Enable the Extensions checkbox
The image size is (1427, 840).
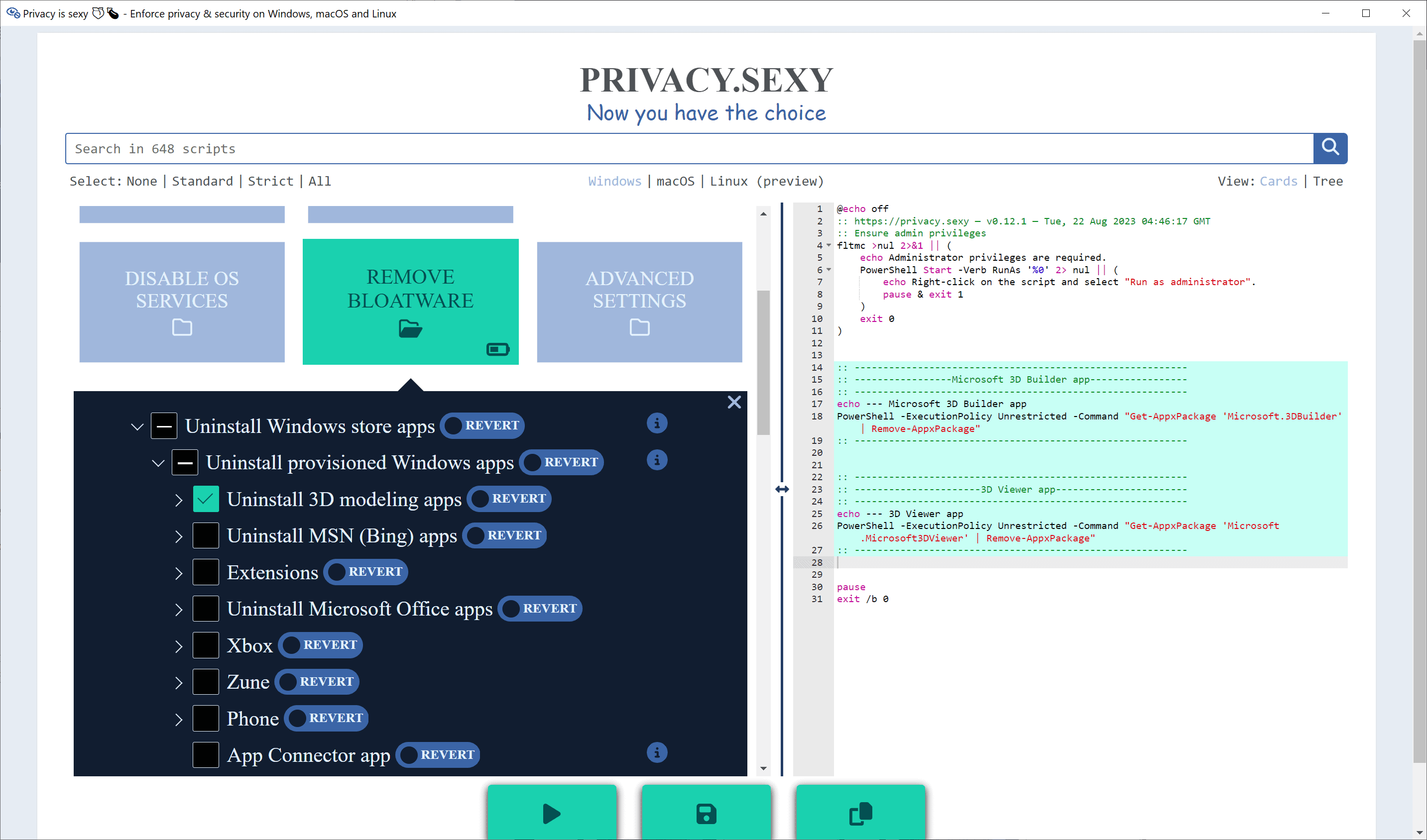point(206,572)
